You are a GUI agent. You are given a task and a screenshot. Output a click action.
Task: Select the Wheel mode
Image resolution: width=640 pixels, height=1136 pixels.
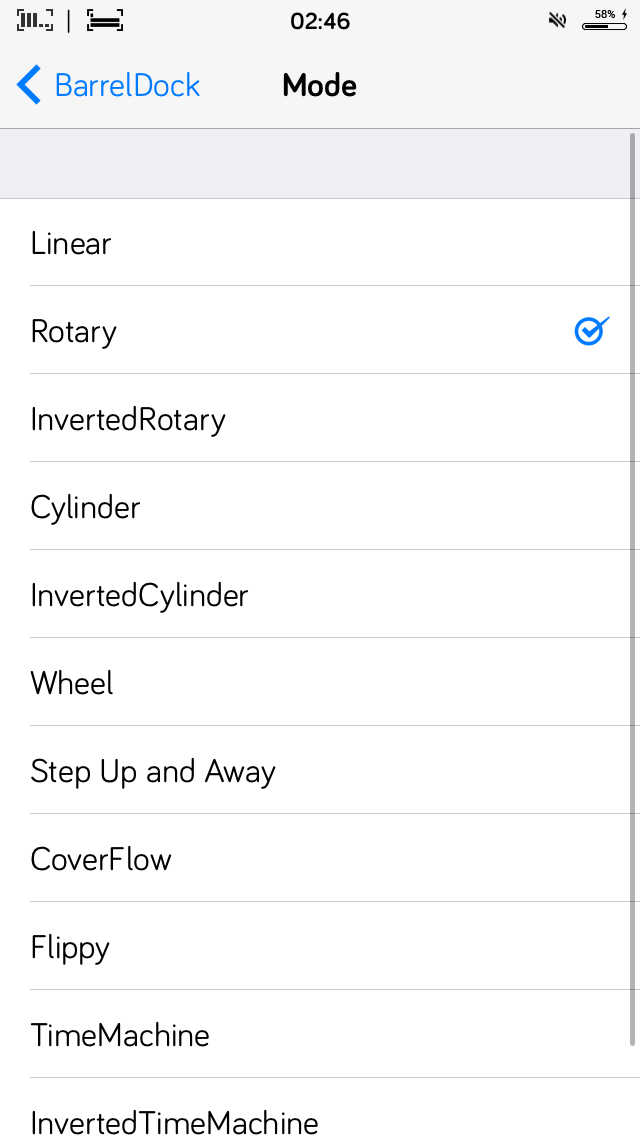320,682
